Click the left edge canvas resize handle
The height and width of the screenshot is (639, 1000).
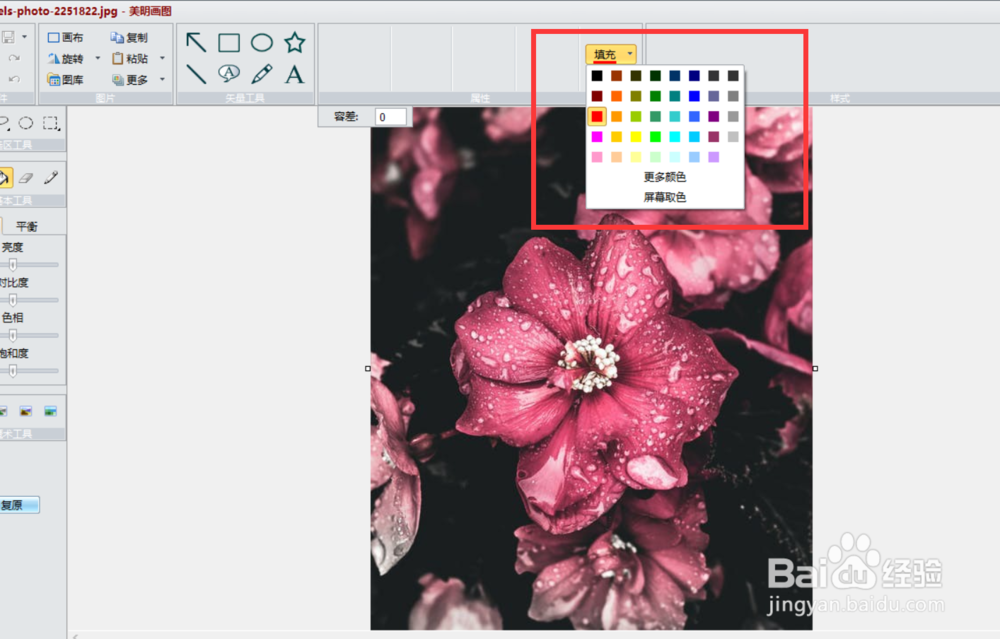click(368, 369)
